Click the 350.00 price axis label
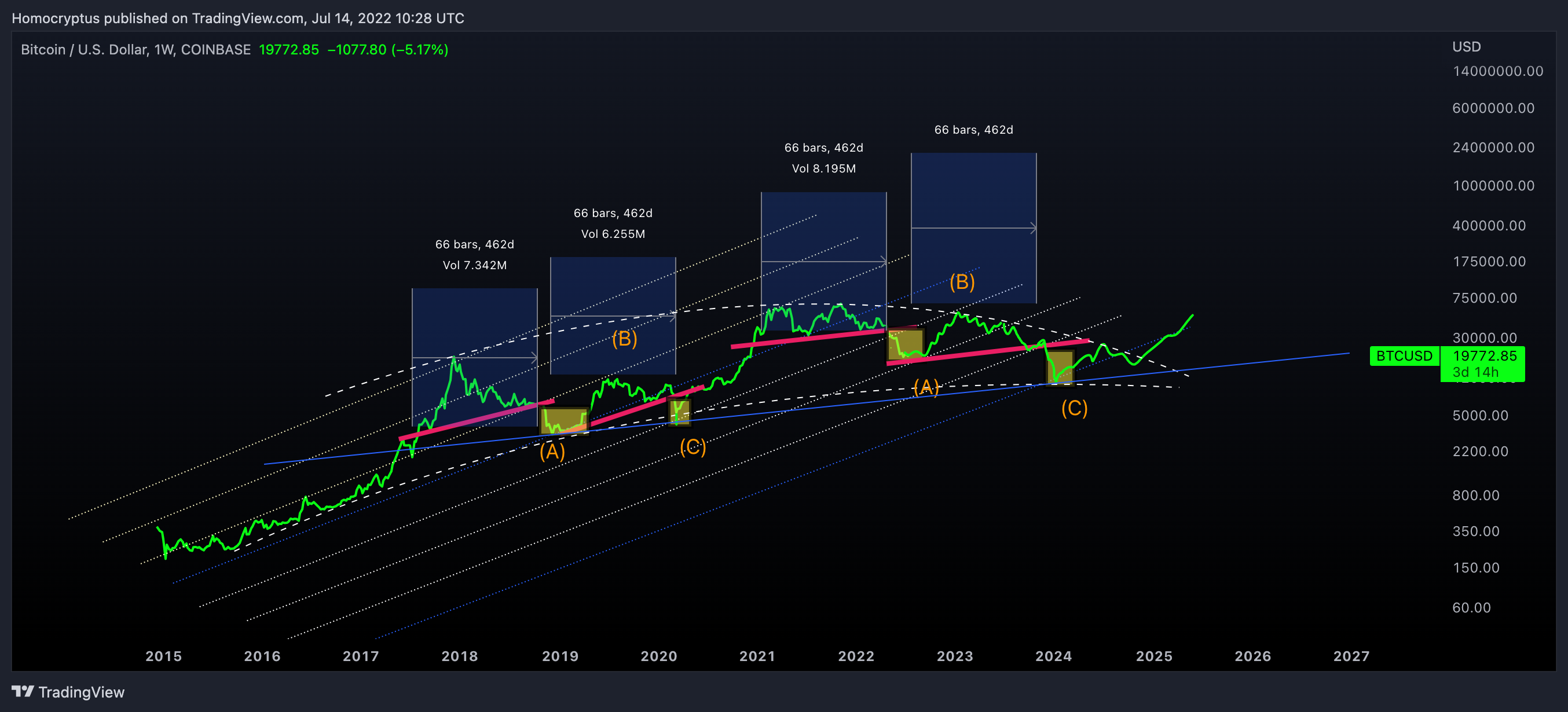The height and width of the screenshot is (712, 1568). point(1475,531)
